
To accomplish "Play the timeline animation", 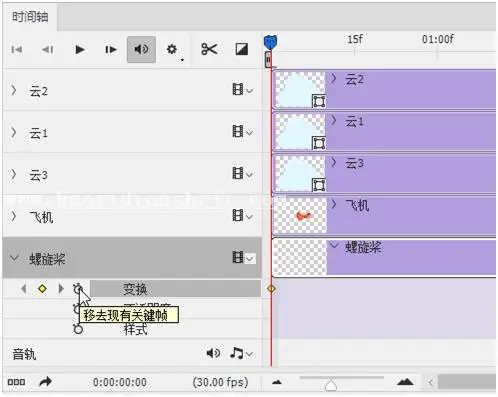I will (x=79, y=50).
